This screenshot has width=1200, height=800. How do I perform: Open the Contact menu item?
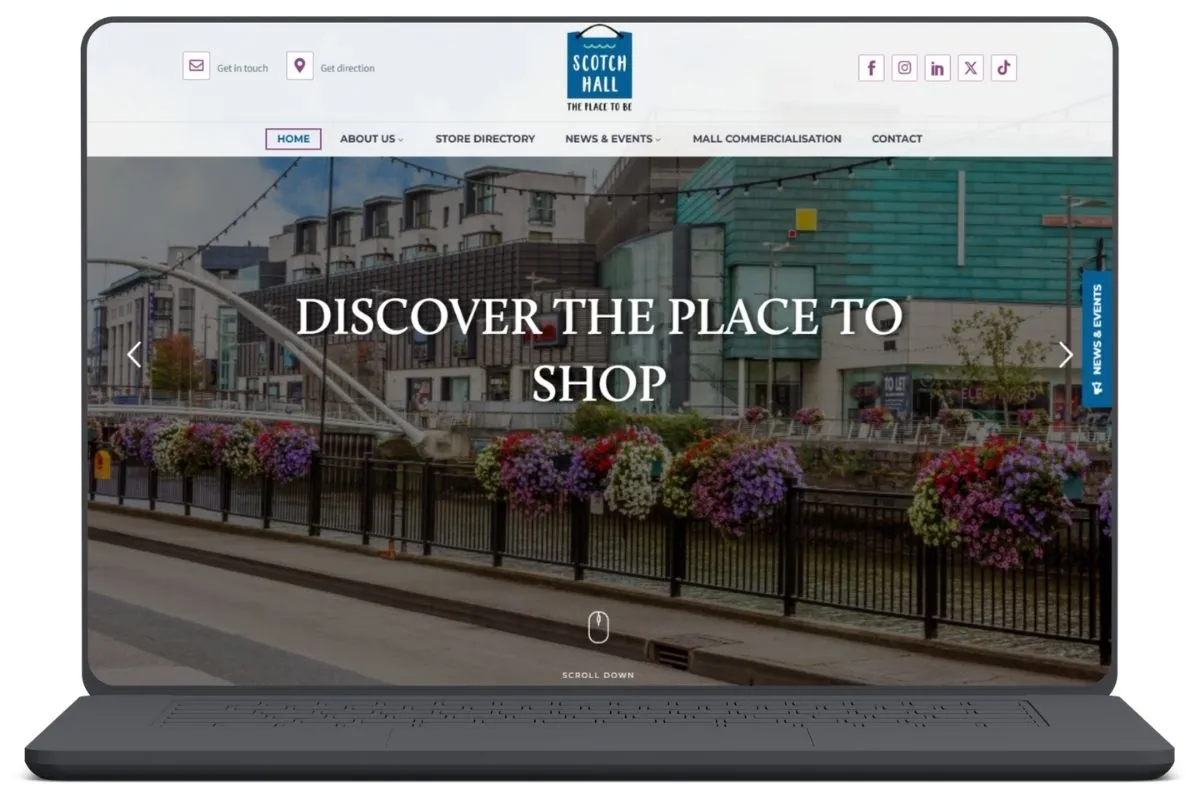coord(897,139)
